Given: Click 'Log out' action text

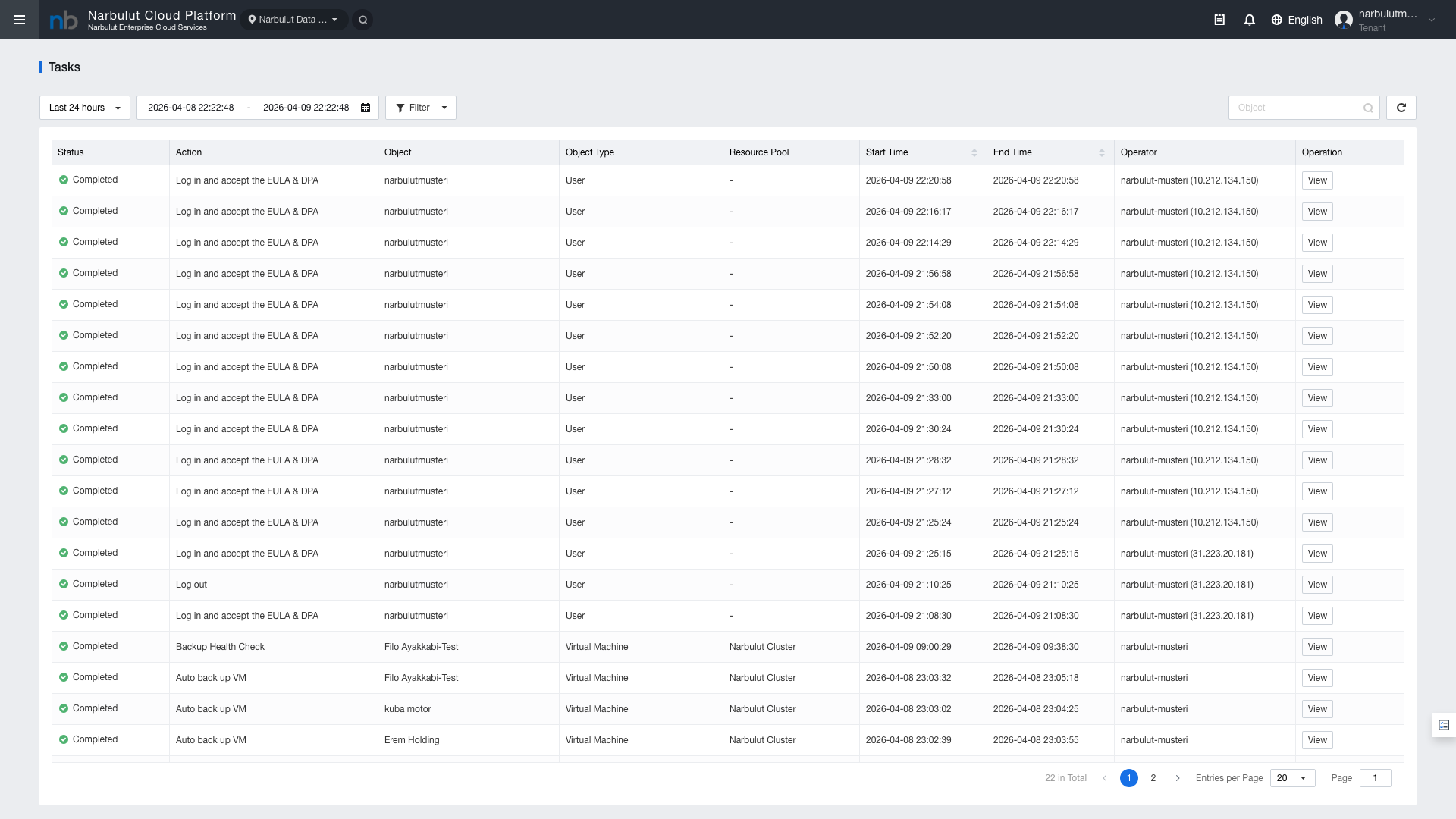Looking at the screenshot, I should pos(191,585).
